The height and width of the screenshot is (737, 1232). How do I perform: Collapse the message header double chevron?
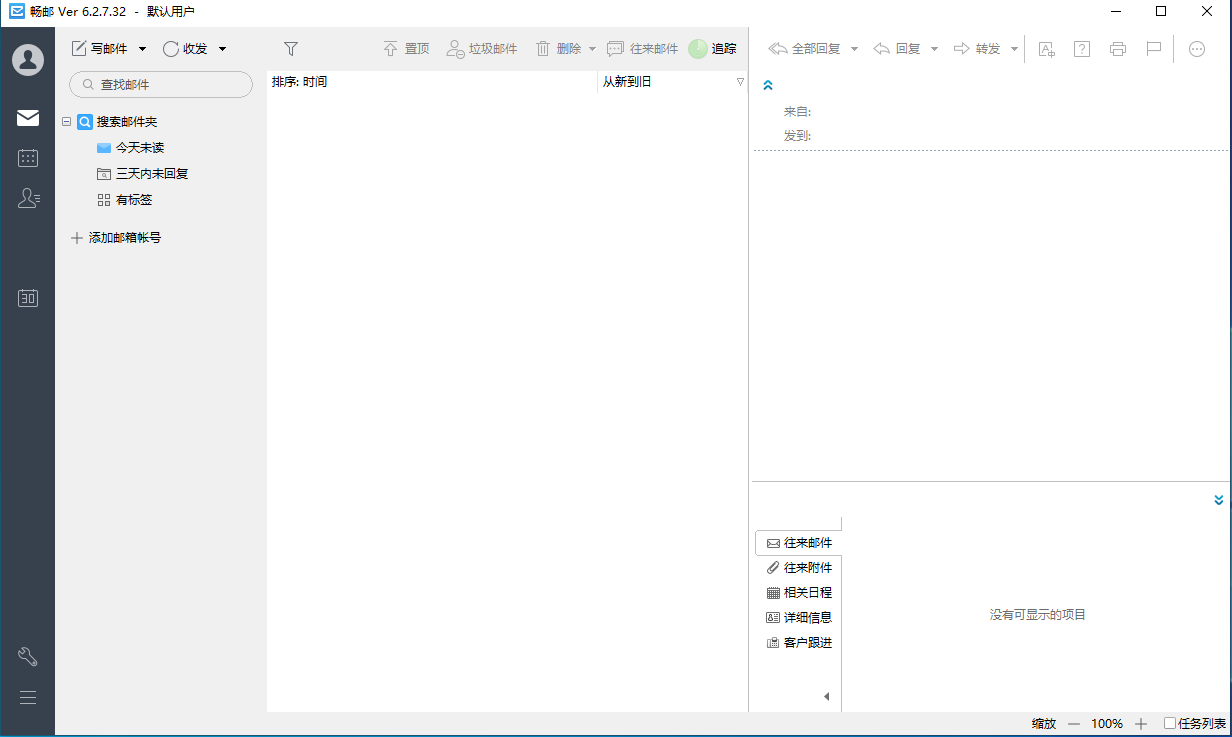pos(768,86)
